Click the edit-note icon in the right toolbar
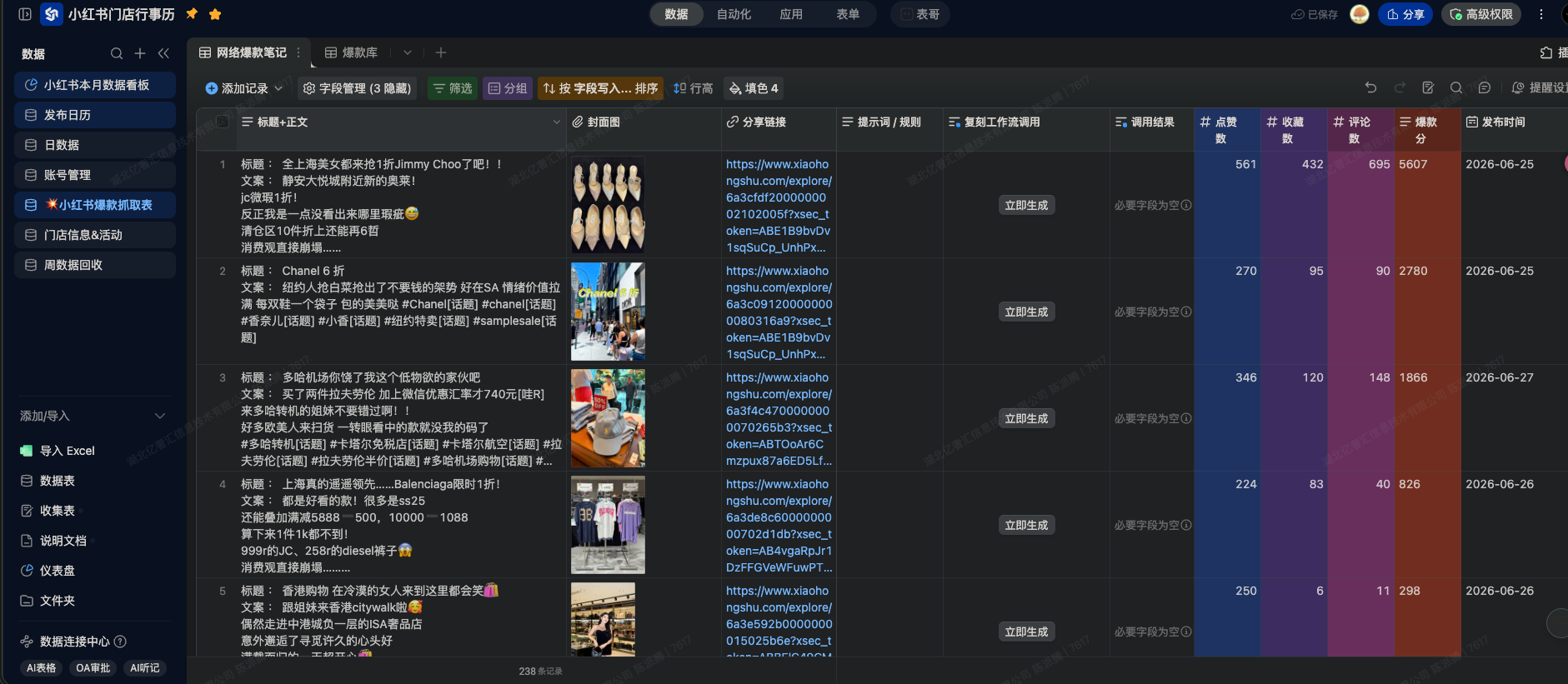The height and width of the screenshot is (684, 1568). [1428, 87]
